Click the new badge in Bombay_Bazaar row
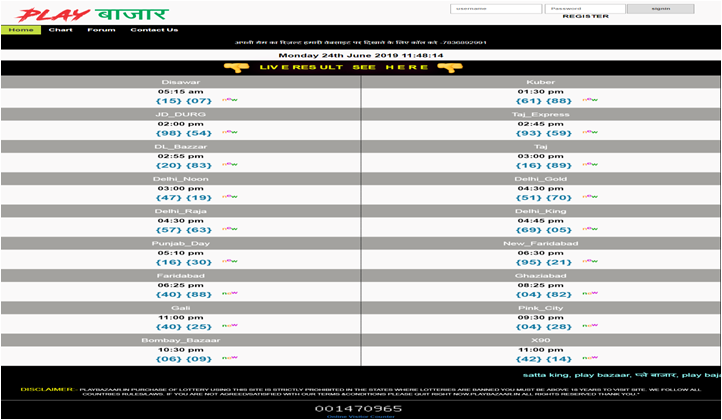This screenshot has width=722, height=420. pos(230,357)
